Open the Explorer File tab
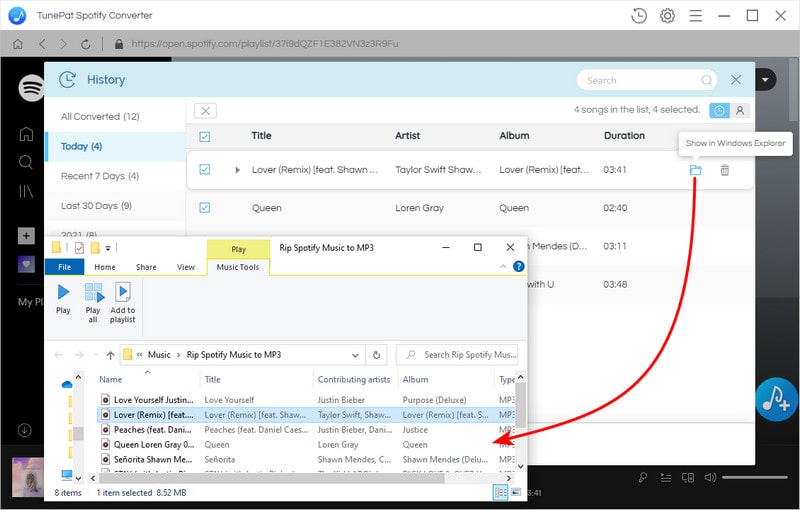 pyautogui.click(x=64, y=267)
